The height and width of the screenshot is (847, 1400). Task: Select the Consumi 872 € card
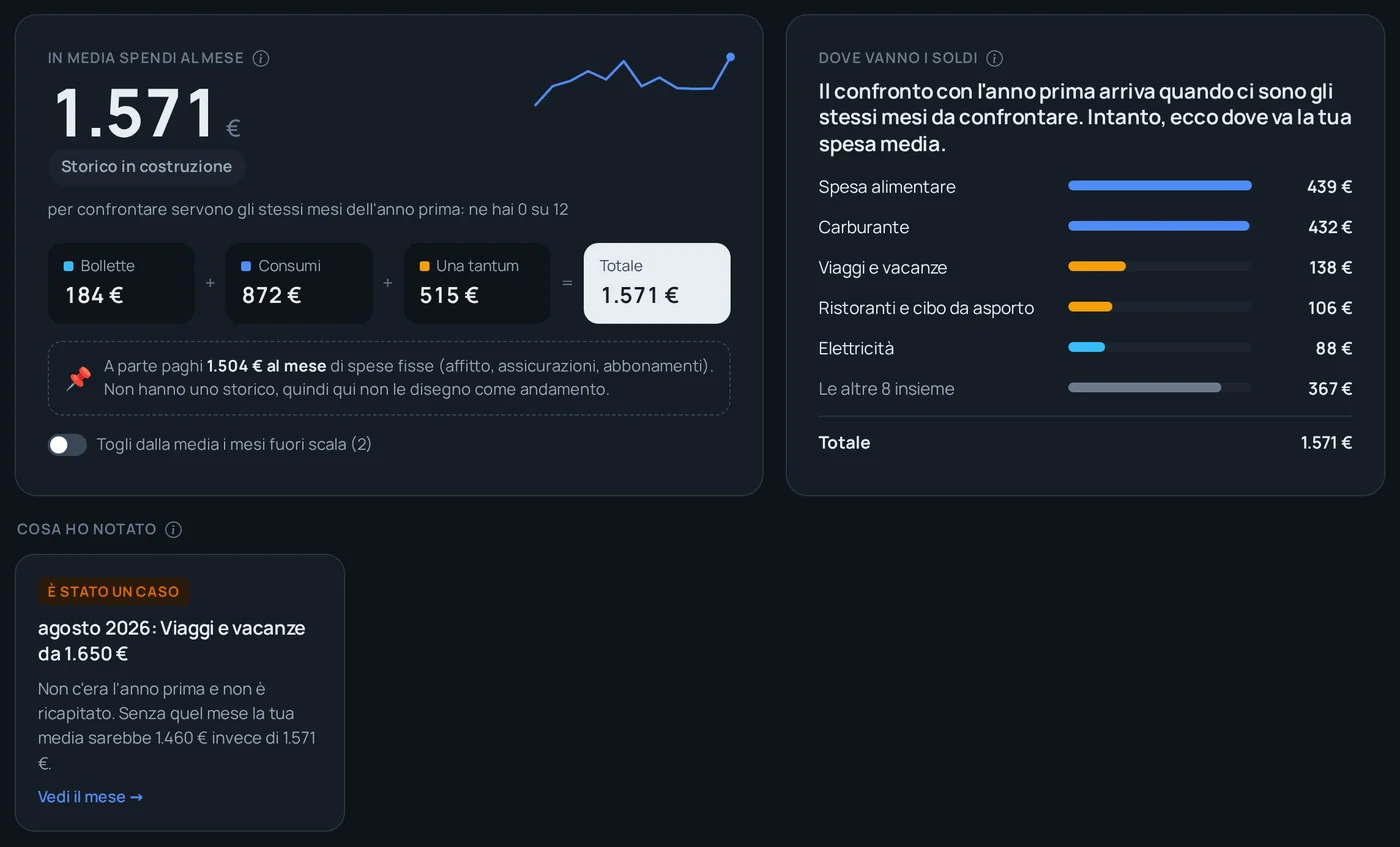click(x=299, y=283)
